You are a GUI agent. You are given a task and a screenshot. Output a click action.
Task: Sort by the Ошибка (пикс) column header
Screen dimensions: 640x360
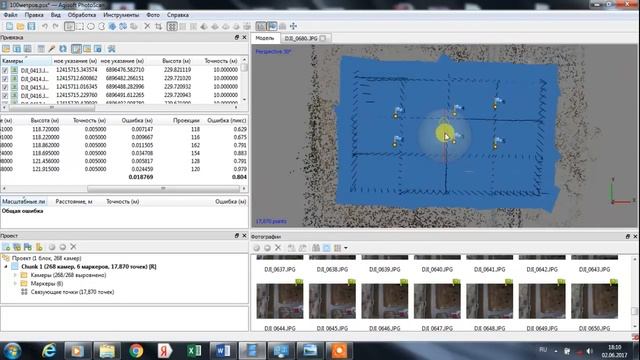227,120
